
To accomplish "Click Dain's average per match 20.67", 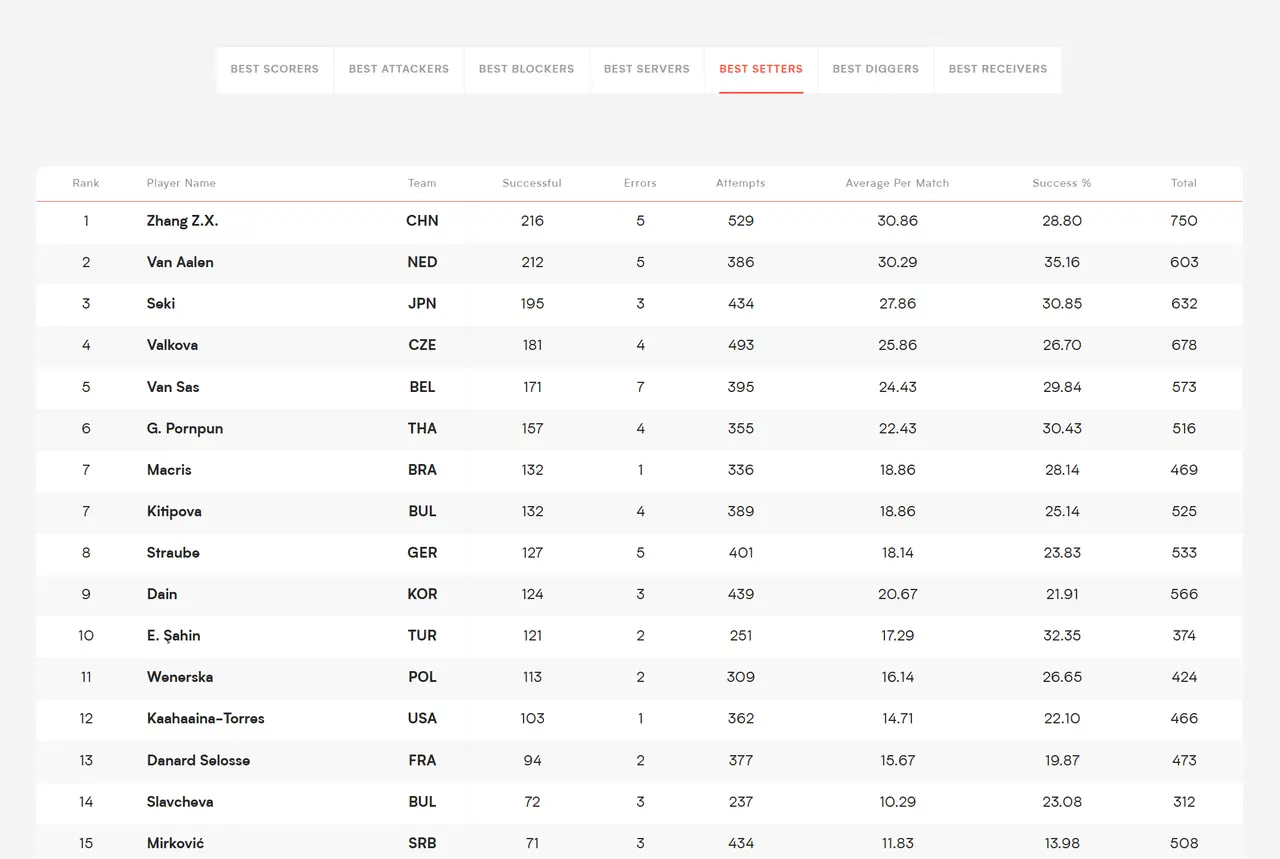I will 897,594.
